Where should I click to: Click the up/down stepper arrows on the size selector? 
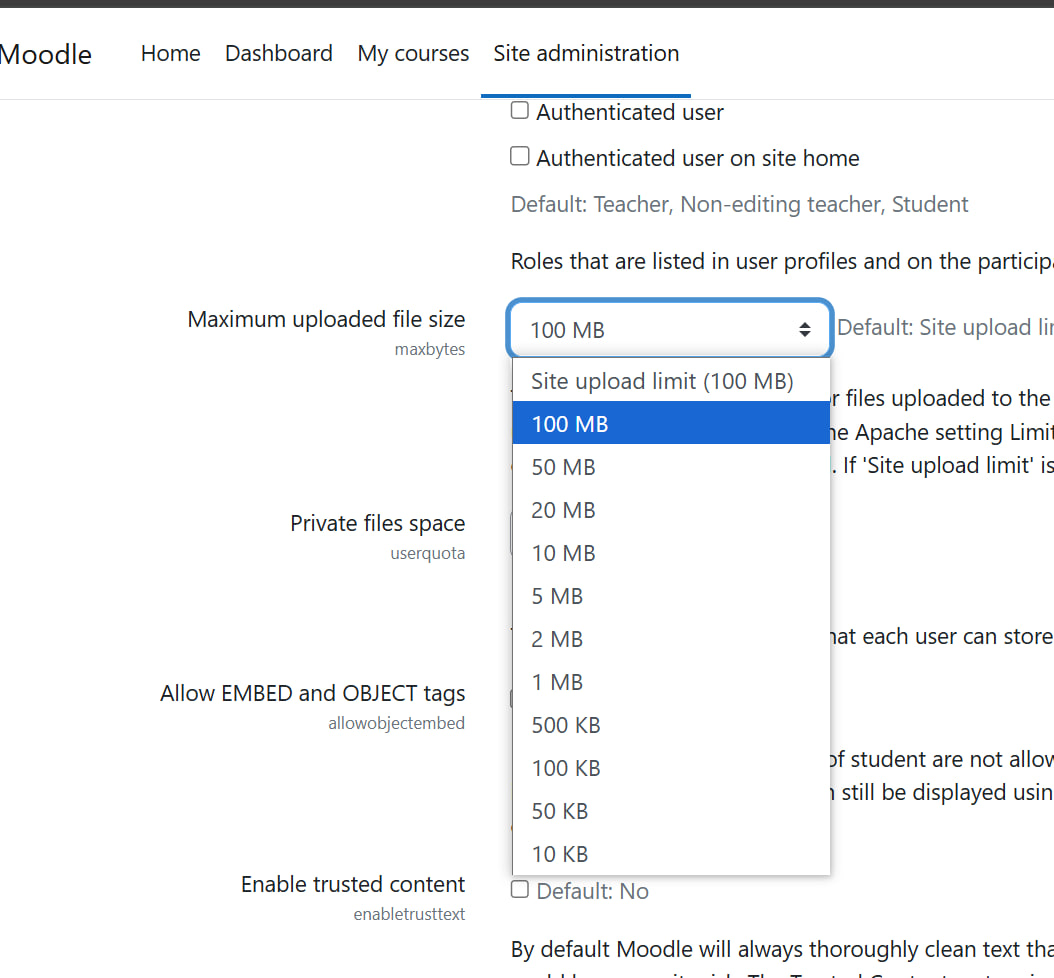click(805, 329)
